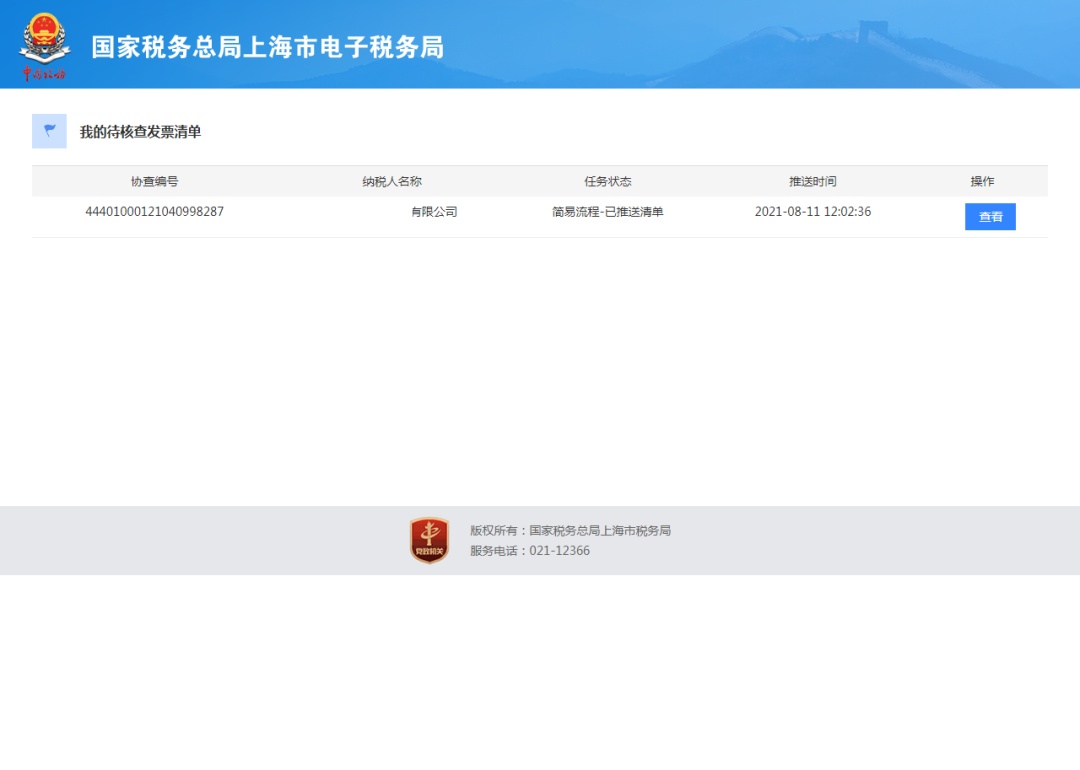Click the 我的待核查发票清单 heading
This screenshot has width=1080, height=770.
(140, 132)
